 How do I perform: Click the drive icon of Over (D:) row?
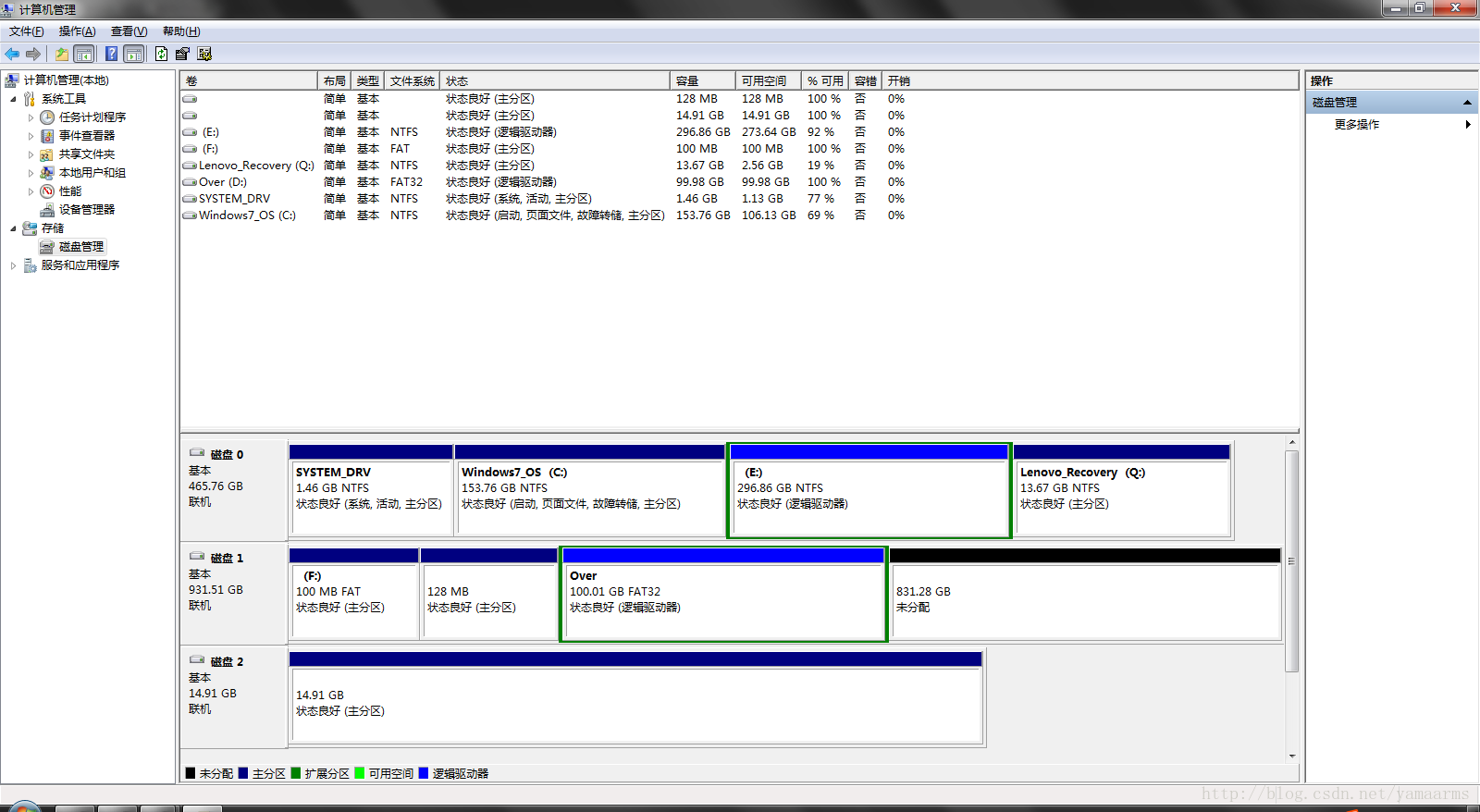pos(190,182)
